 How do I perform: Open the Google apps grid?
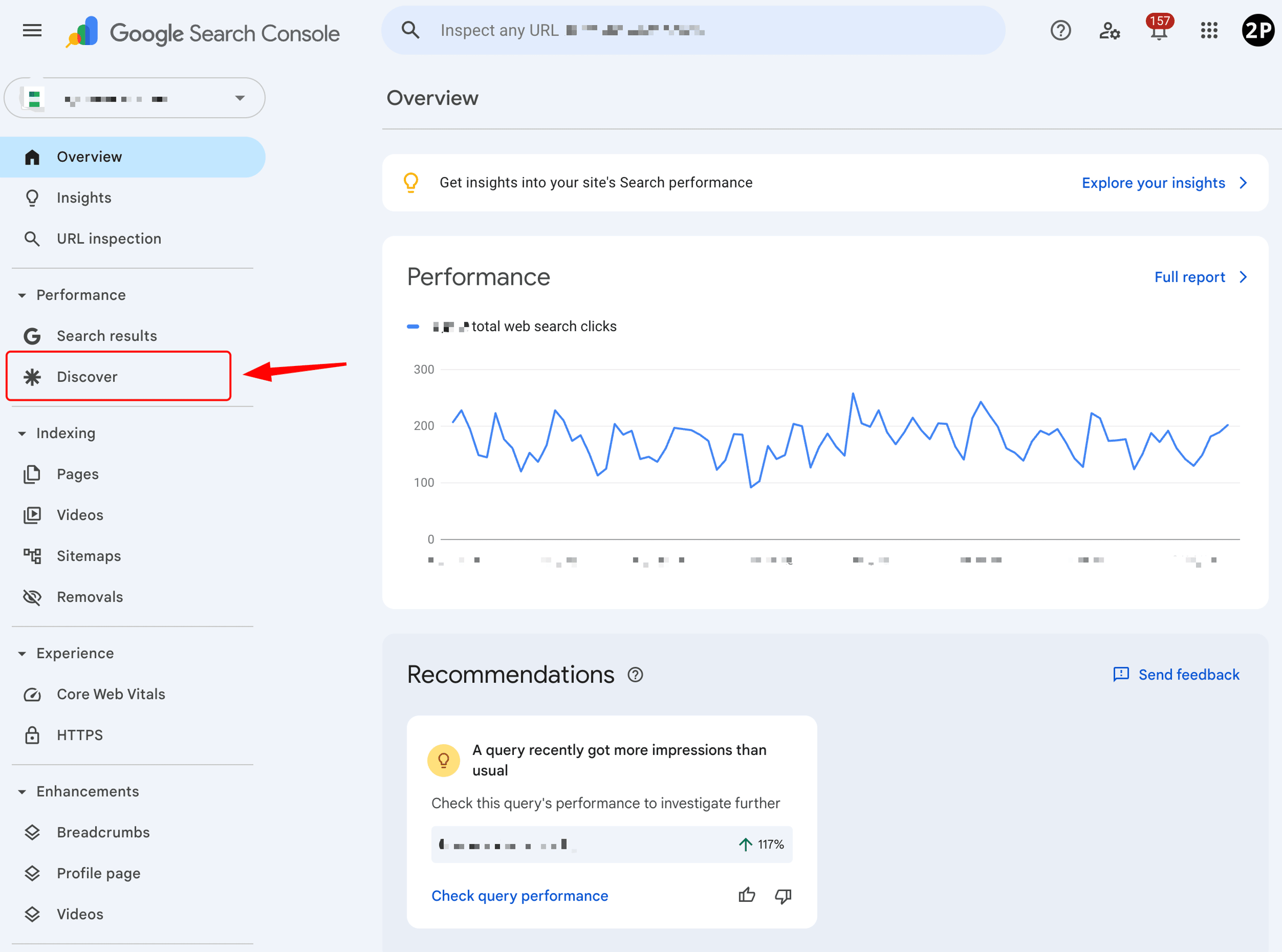(x=1209, y=30)
